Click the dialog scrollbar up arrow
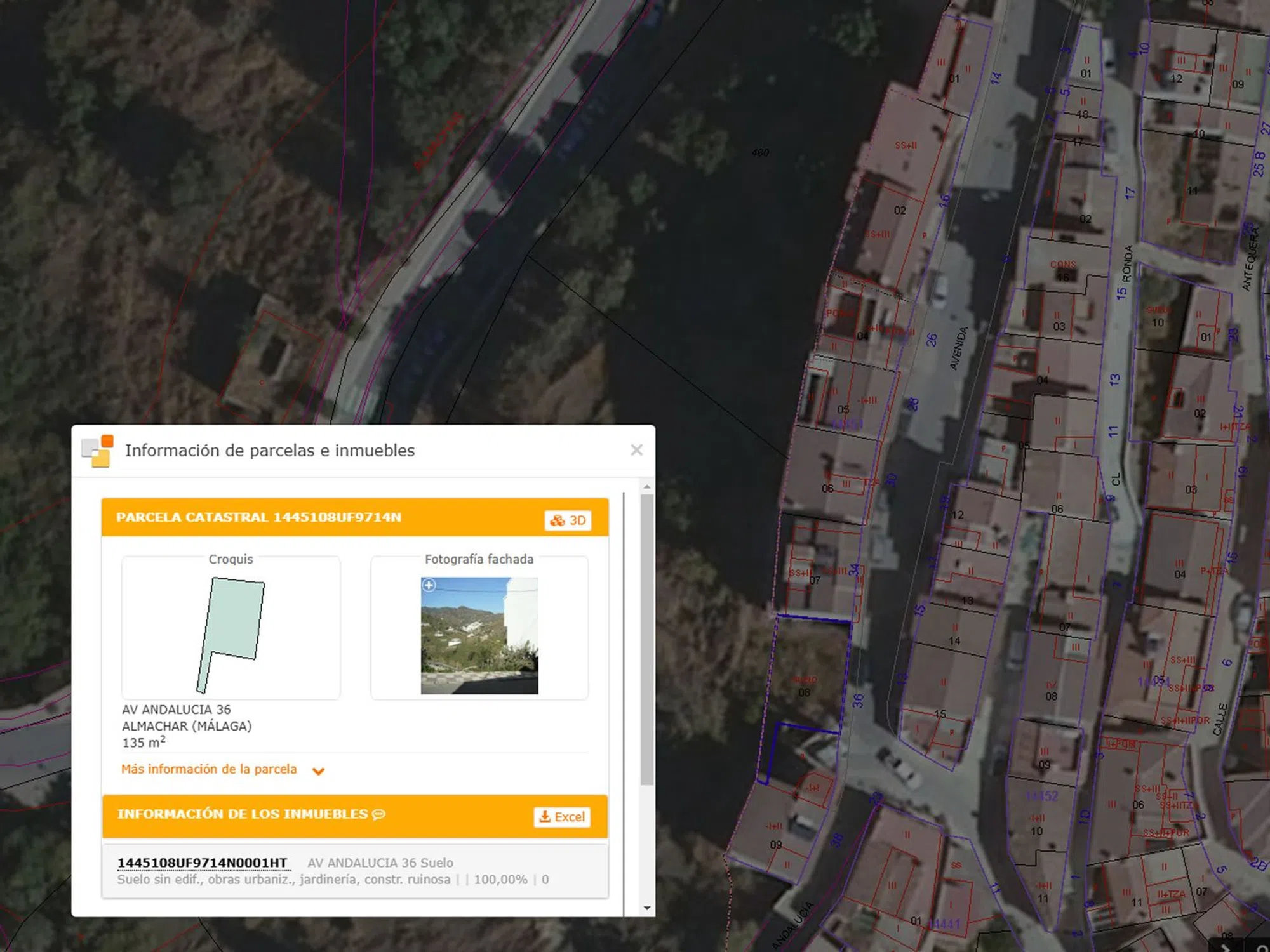This screenshot has width=1270, height=952. point(646,487)
